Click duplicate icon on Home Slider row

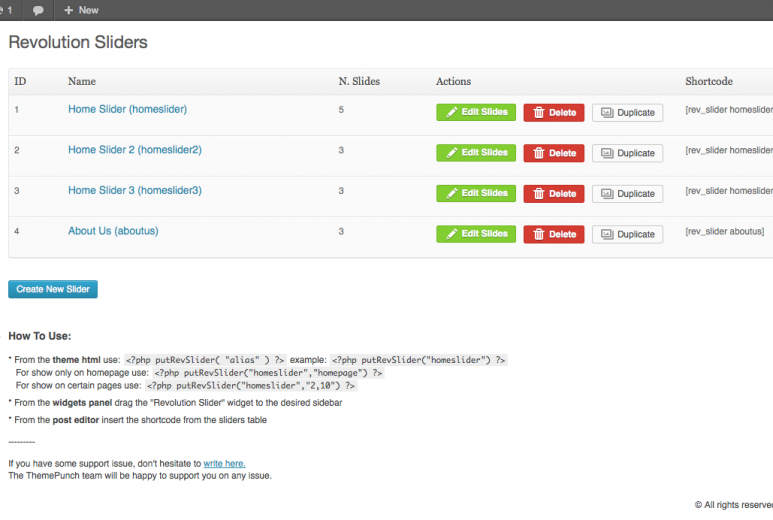tap(607, 112)
